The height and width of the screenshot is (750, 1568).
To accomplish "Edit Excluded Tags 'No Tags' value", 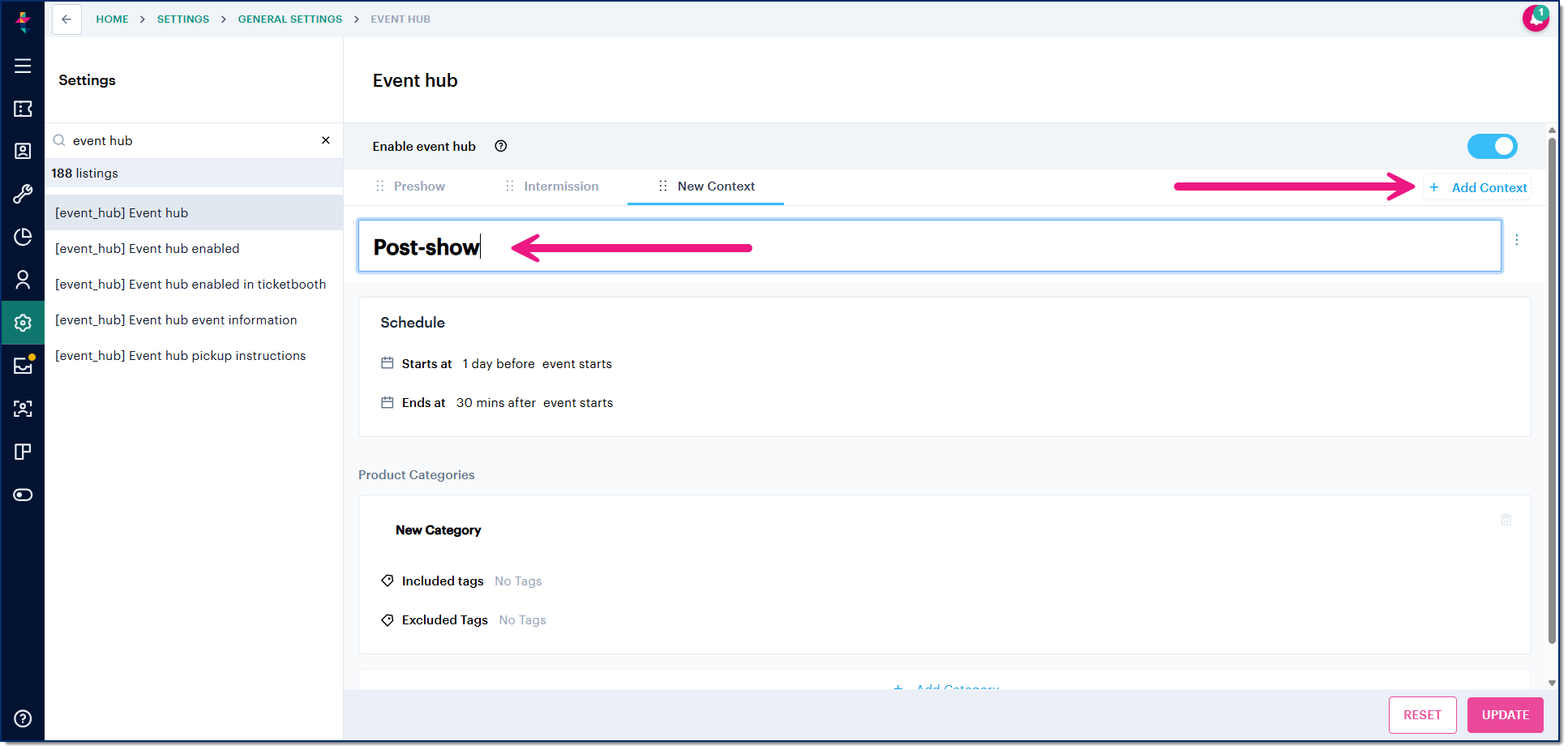I will [523, 619].
